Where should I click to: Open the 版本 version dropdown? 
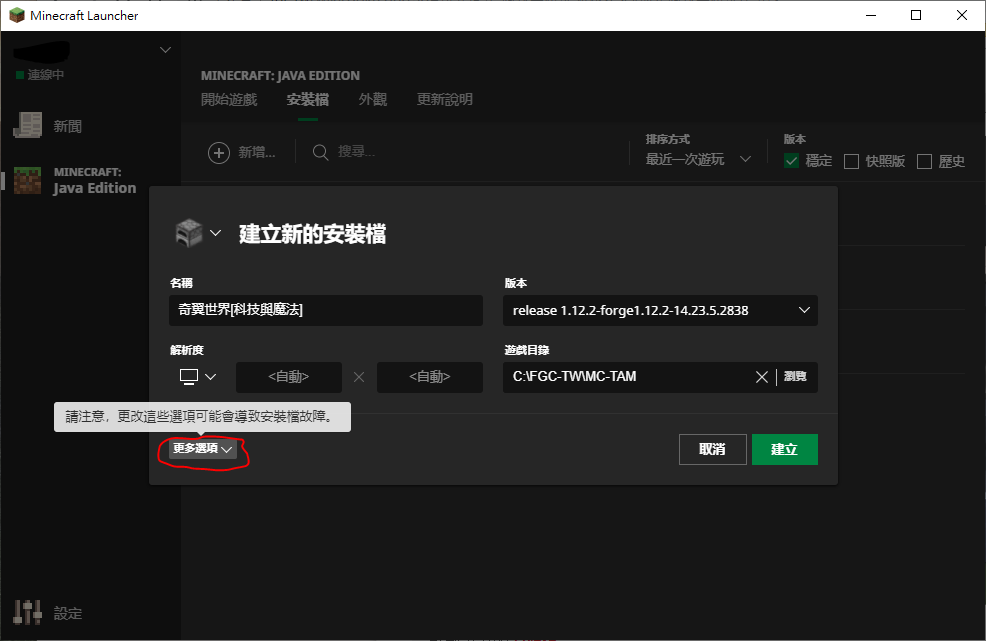click(660, 311)
